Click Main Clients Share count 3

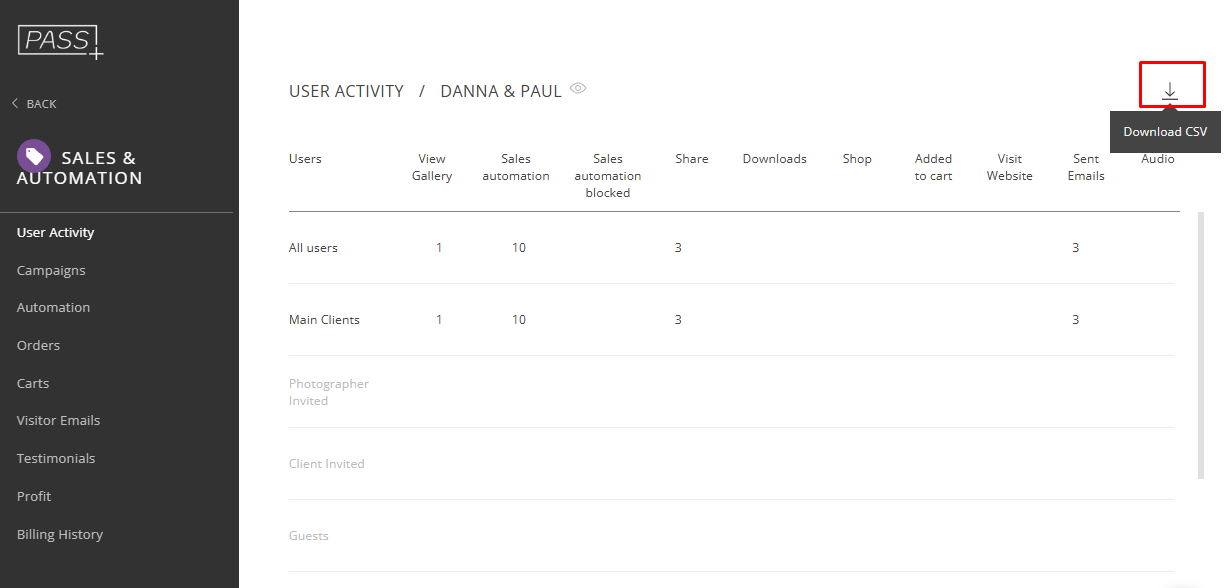[678, 320]
